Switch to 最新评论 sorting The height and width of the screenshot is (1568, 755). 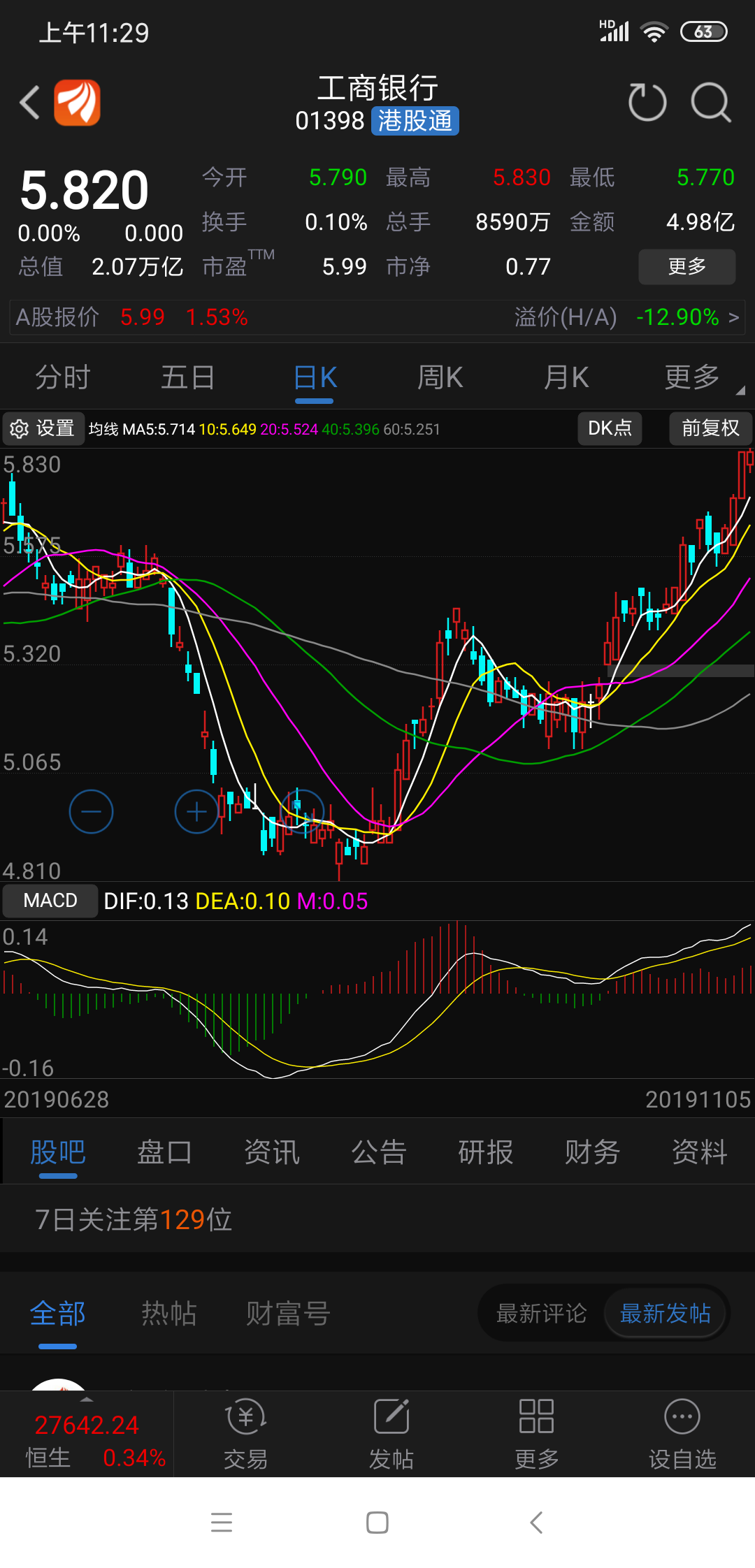(542, 1314)
